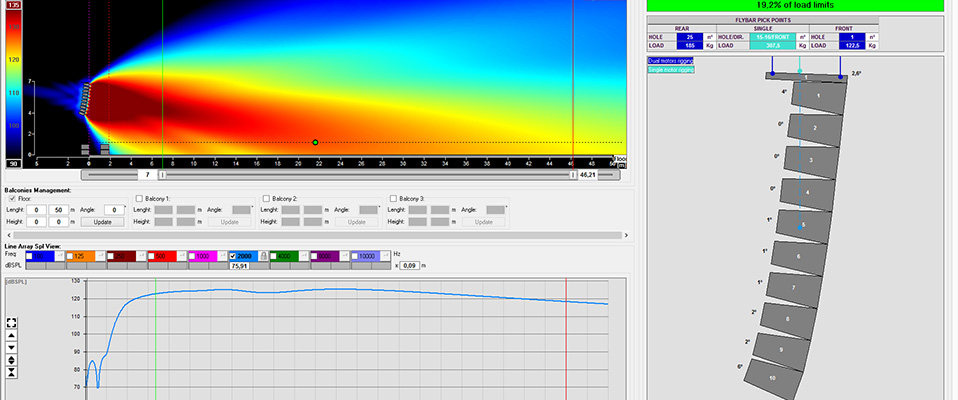Image resolution: width=958 pixels, height=400 pixels.
Task: Click the FLYBAR PICK POINTS header
Action: [x=763, y=20]
